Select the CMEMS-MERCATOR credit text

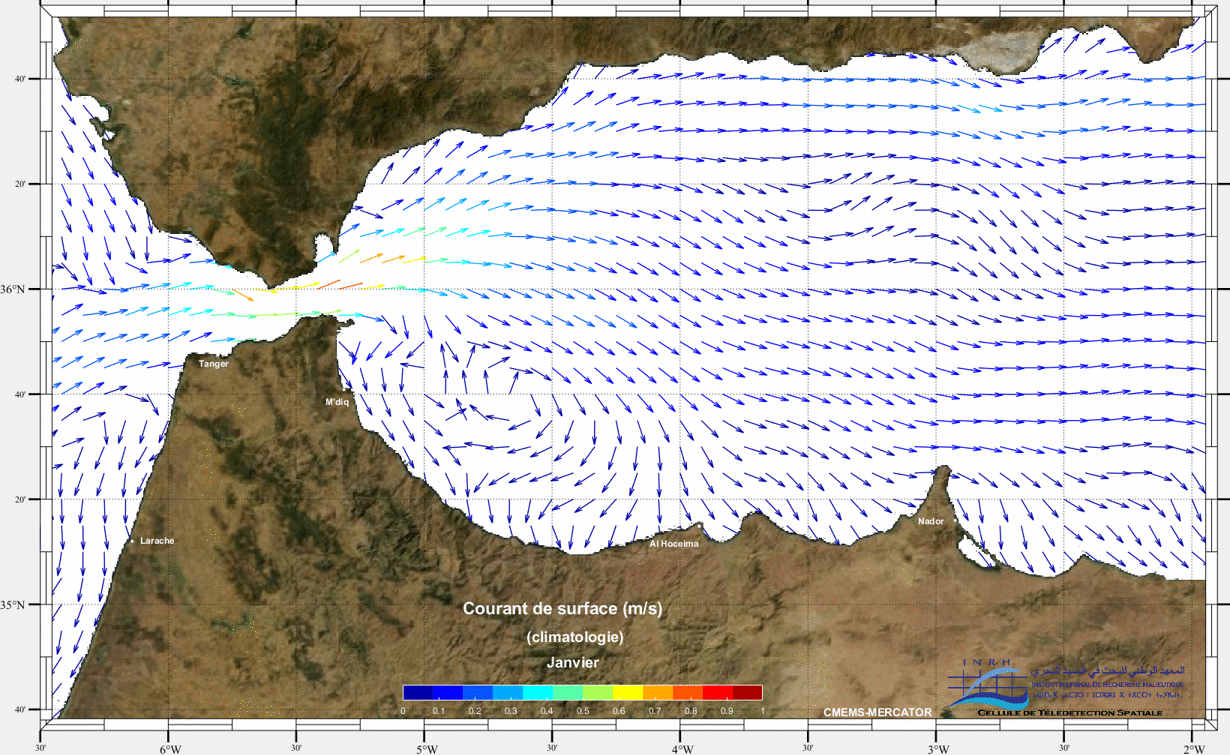point(878,713)
